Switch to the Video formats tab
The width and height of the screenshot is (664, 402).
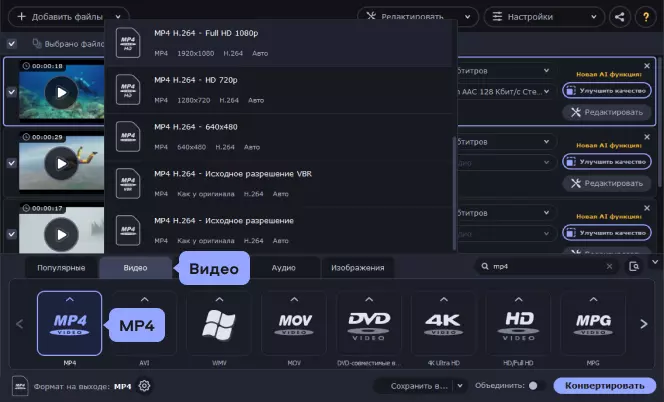click(136, 268)
